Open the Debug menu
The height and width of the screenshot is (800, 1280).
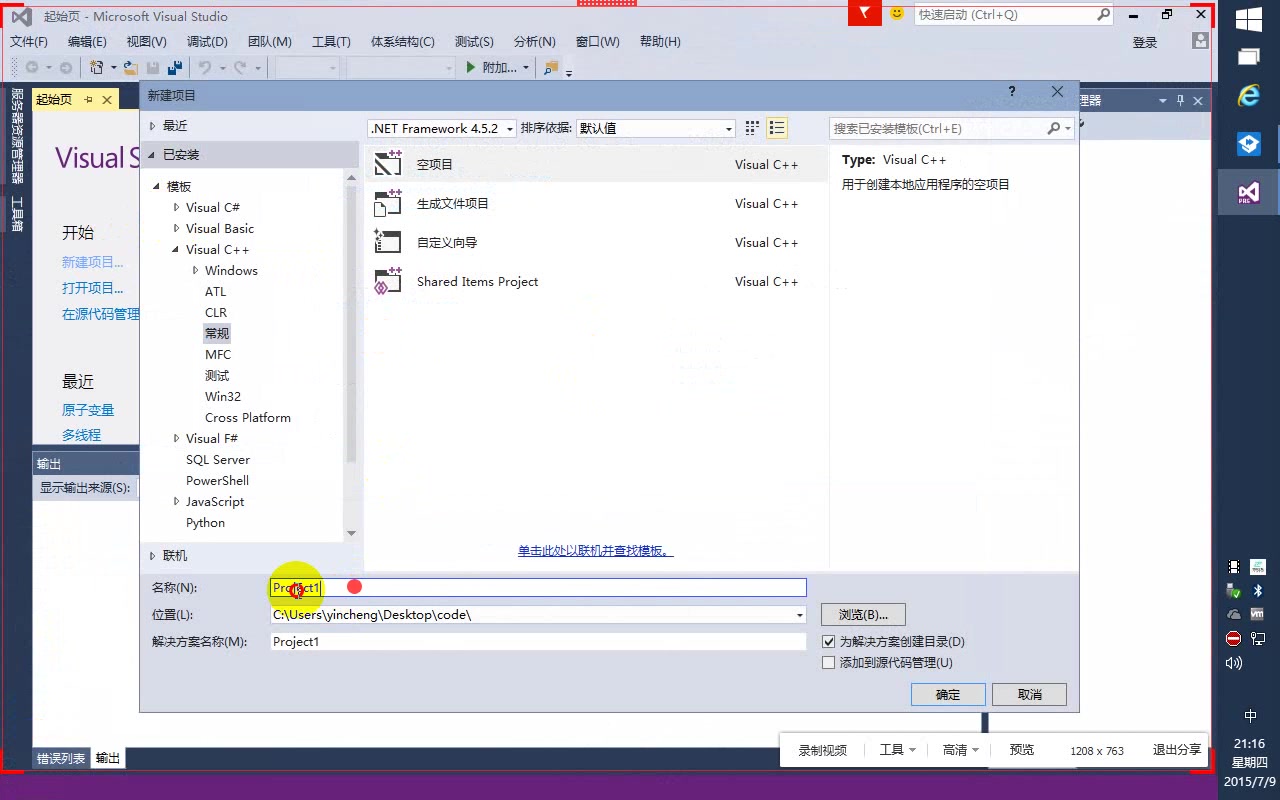[207, 41]
